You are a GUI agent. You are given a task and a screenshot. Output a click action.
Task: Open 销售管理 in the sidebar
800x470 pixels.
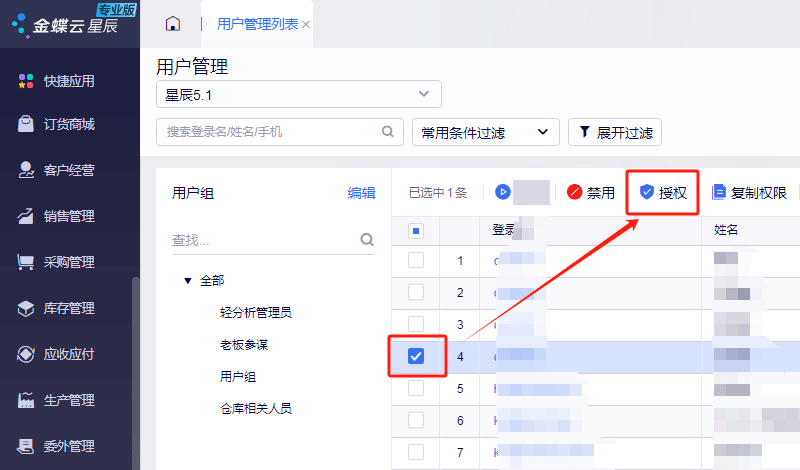(69, 216)
